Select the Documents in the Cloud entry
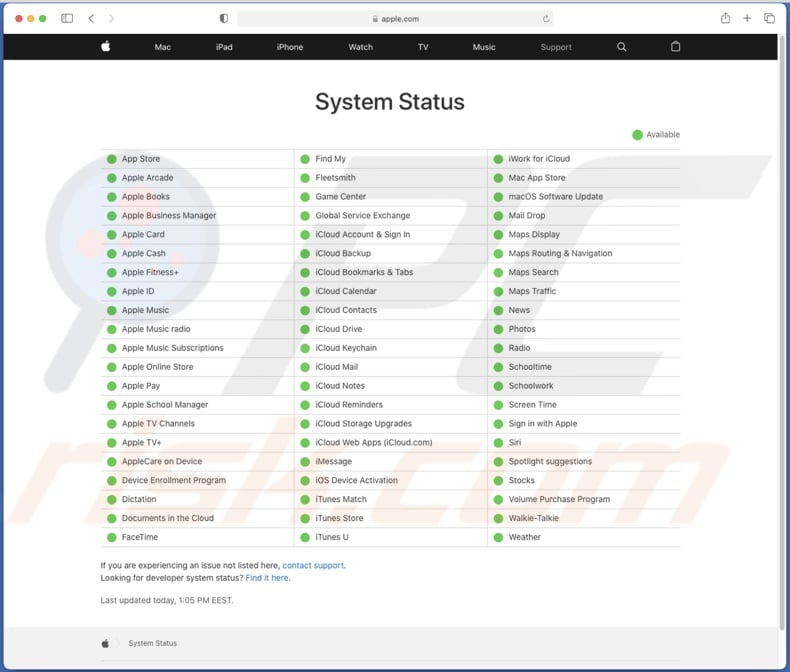 tap(168, 518)
